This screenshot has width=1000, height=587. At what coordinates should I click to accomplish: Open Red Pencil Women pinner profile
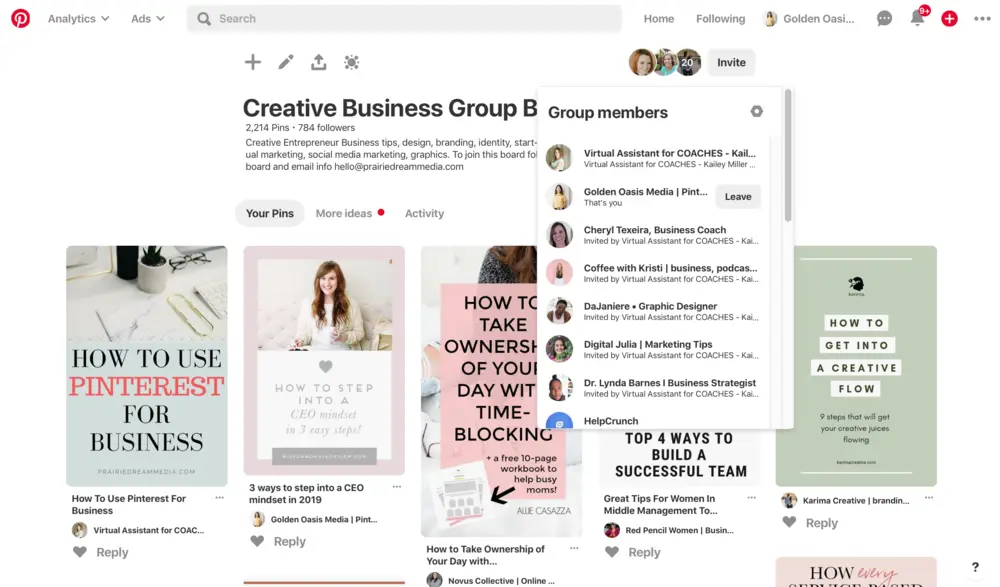point(669,530)
